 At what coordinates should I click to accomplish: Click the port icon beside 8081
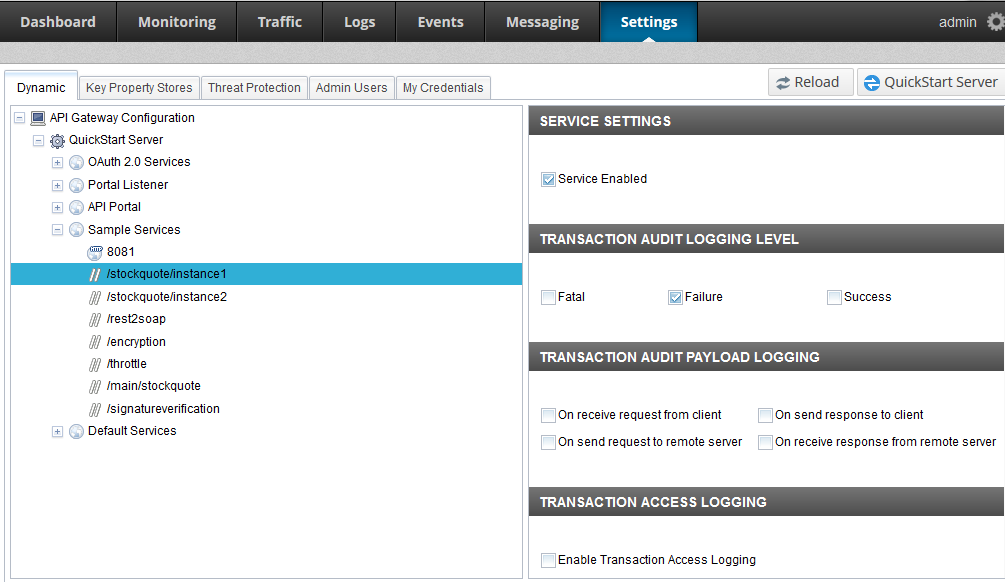(96, 252)
